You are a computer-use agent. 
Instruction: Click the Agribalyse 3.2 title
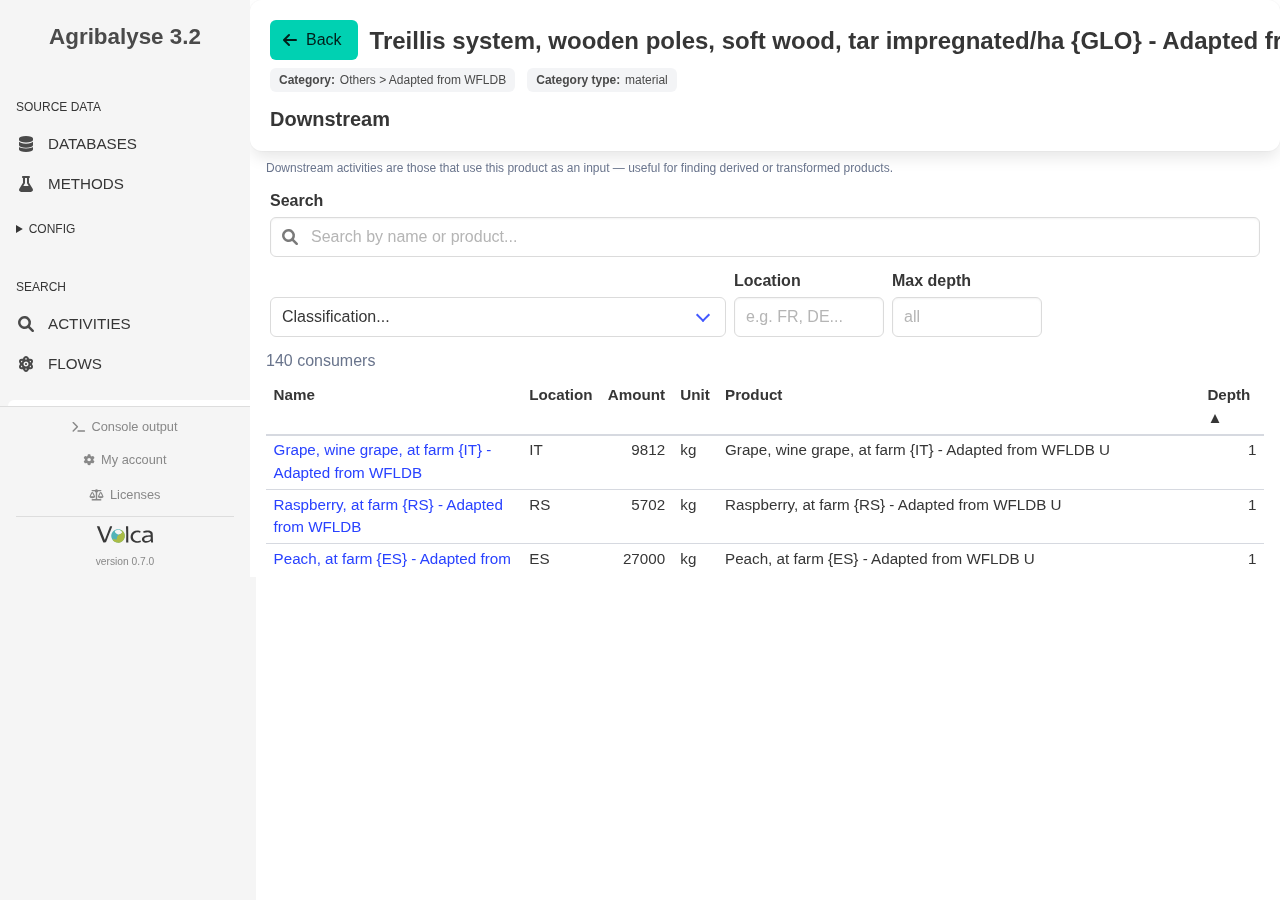tap(125, 37)
